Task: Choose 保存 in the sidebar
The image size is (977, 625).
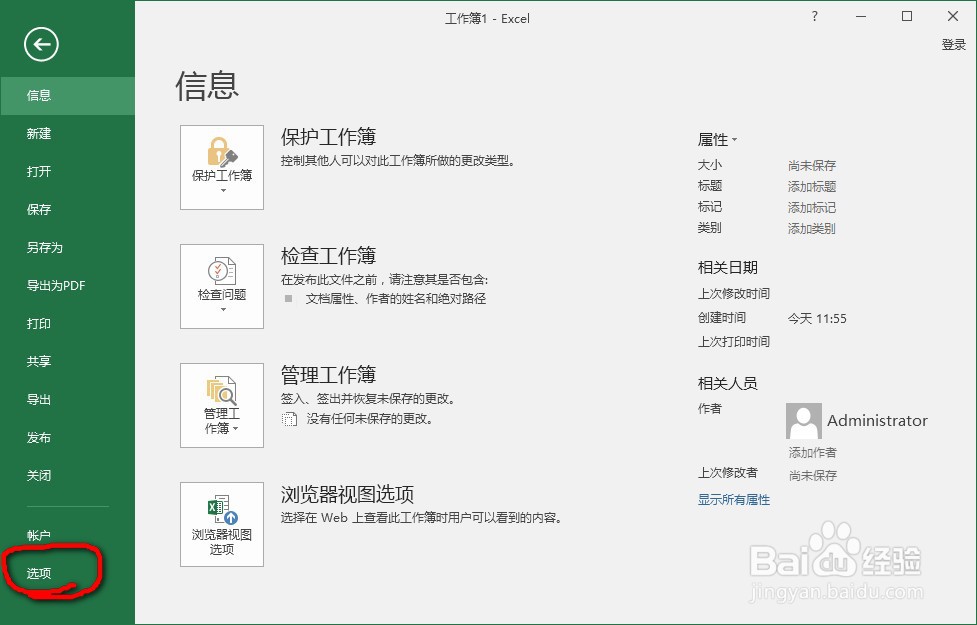Action: coord(67,209)
